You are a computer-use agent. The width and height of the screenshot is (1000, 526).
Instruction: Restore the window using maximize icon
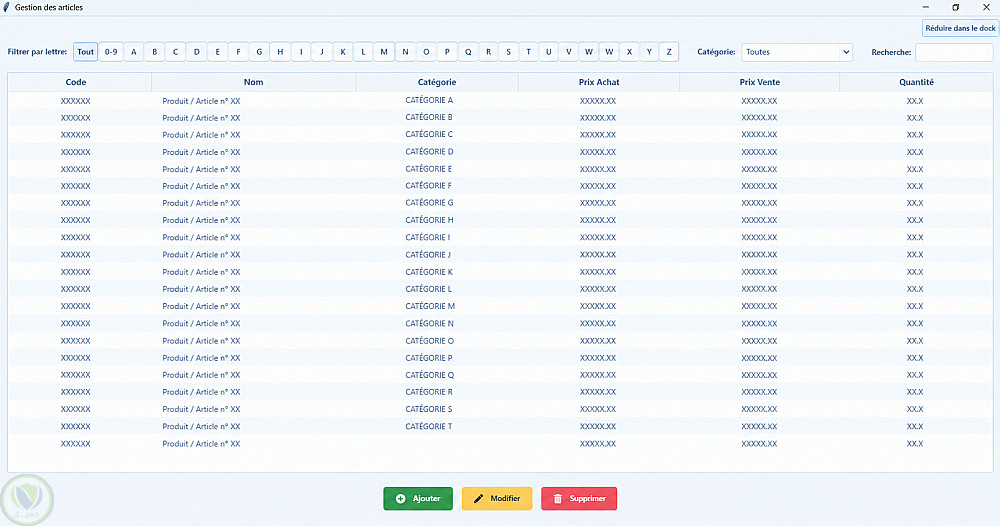click(x=955, y=8)
